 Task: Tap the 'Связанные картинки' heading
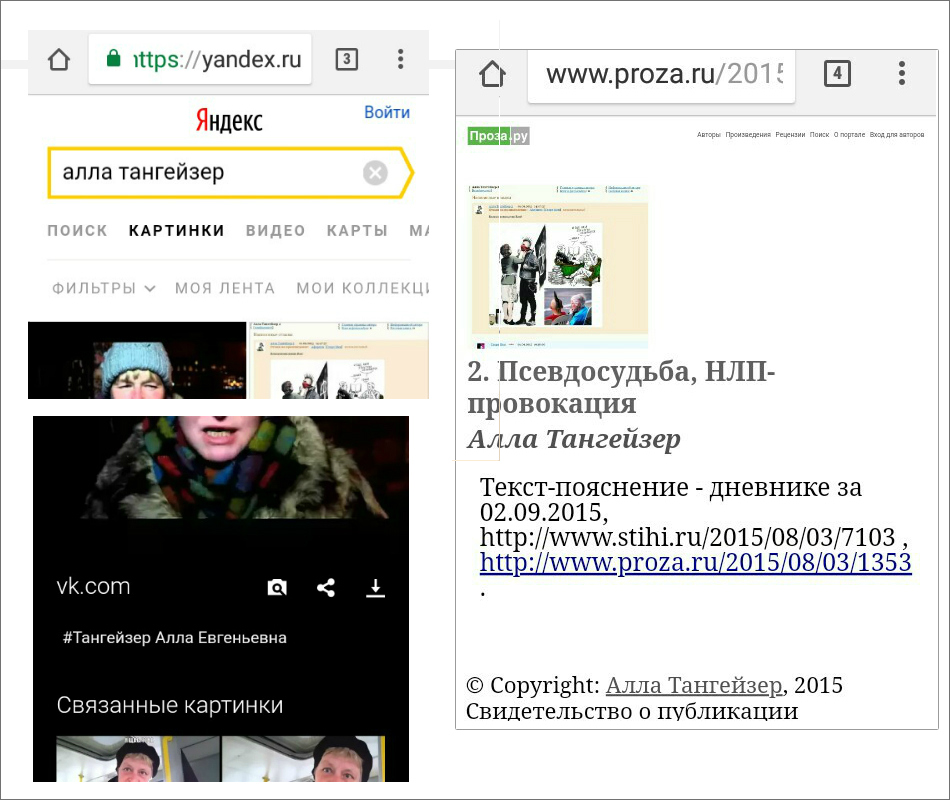pyautogui.click(x=170, y=705)
